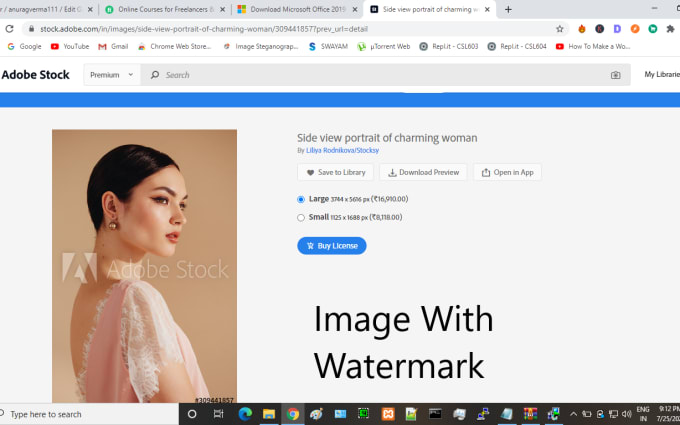The height and width of the screenshot is (425, 680).
Task: Open the green circular extension icon
Action: tap(653, 29)
